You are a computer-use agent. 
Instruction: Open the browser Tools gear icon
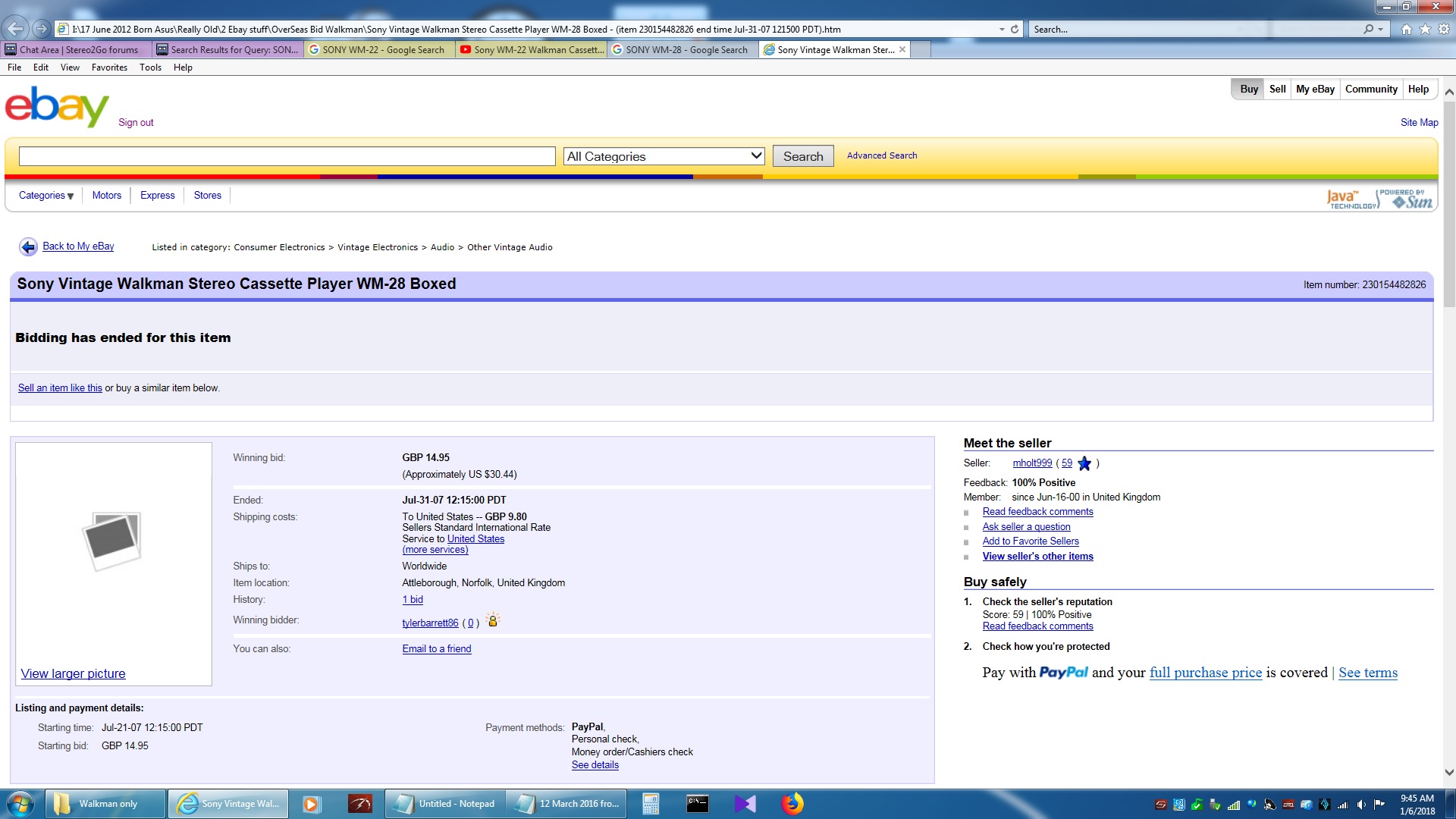click(x=1444, y=30)
